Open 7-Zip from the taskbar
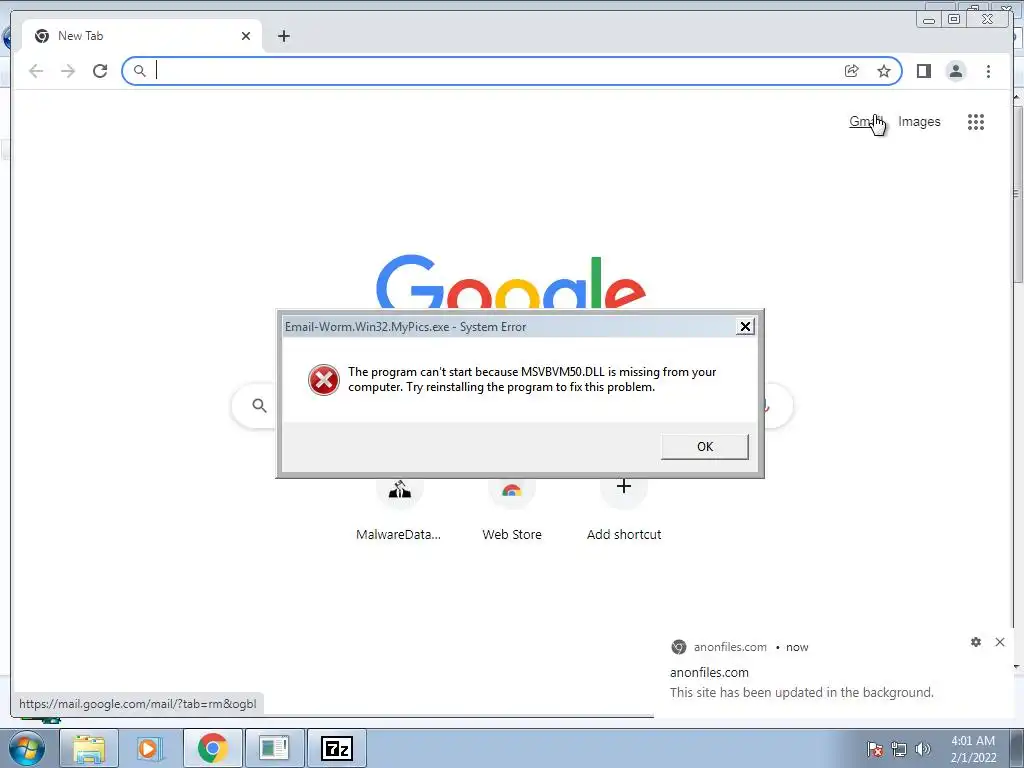Viewport: 1024px width, 768px height. click(336, 748)
